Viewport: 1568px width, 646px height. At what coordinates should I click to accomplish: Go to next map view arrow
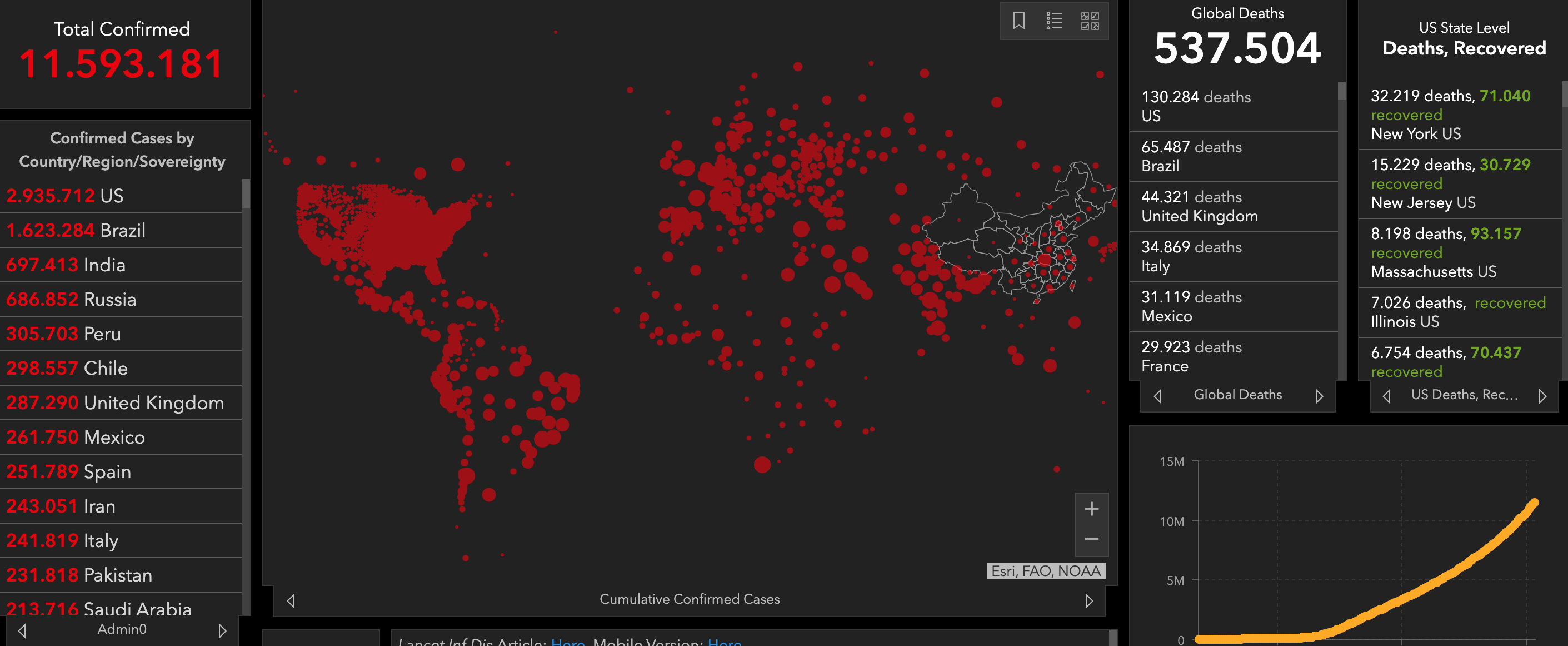point(1088,601)
